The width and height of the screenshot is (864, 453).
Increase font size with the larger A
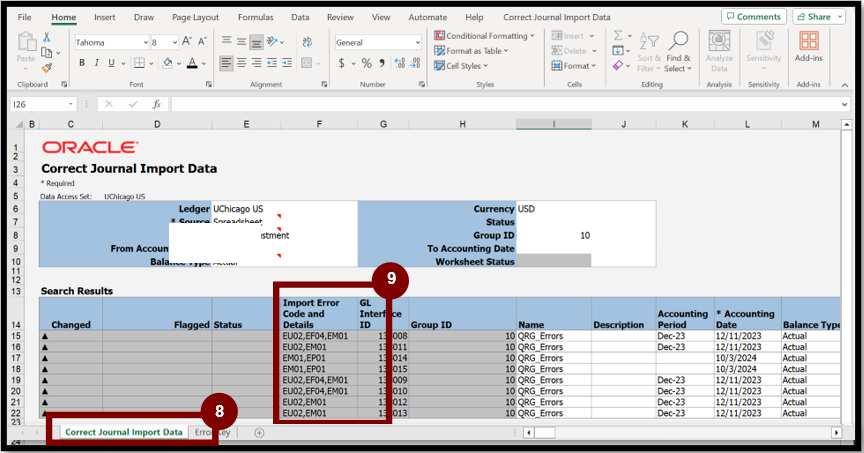(187, 41)
